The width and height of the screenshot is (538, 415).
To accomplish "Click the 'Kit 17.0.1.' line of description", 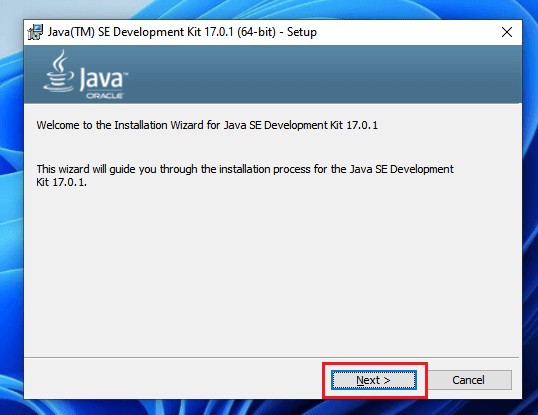I will [61, 182].
